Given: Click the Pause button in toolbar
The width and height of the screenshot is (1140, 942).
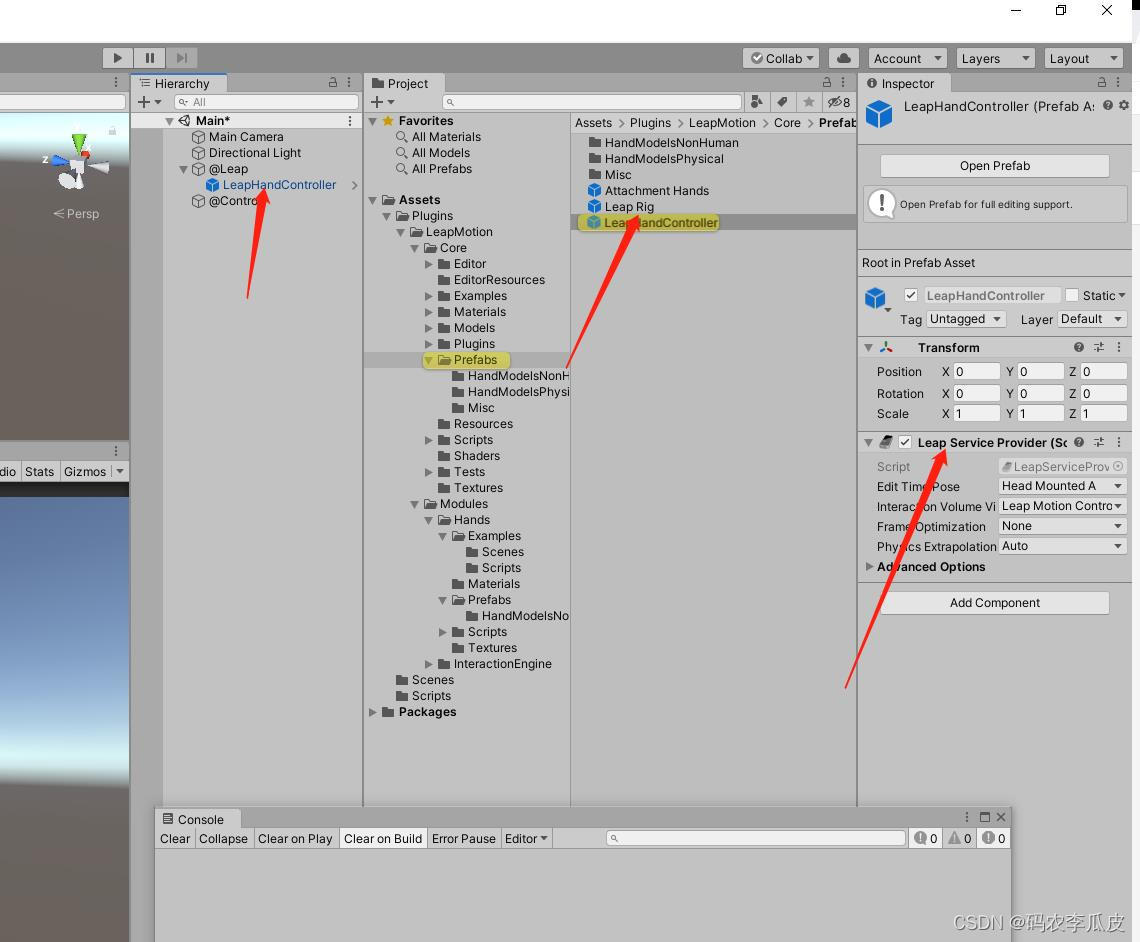Looking at the screenshot, I should [150, 57].
